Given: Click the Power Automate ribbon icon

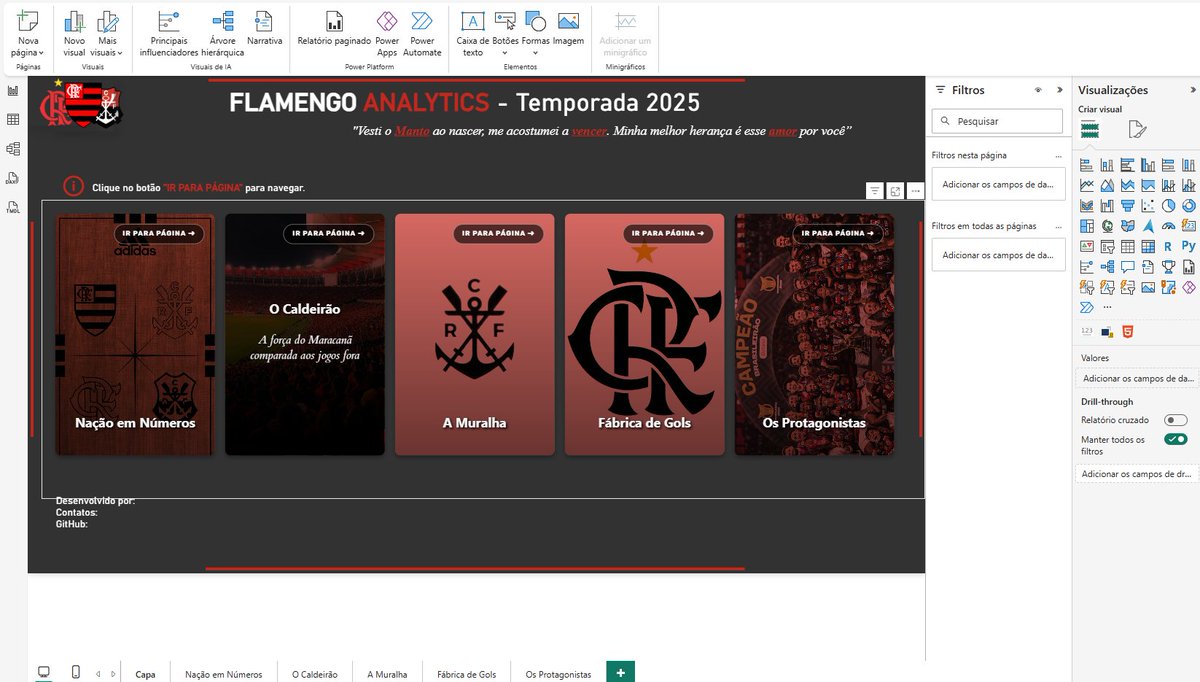Looking at the screenshot, I should click(x=422, y=34).
